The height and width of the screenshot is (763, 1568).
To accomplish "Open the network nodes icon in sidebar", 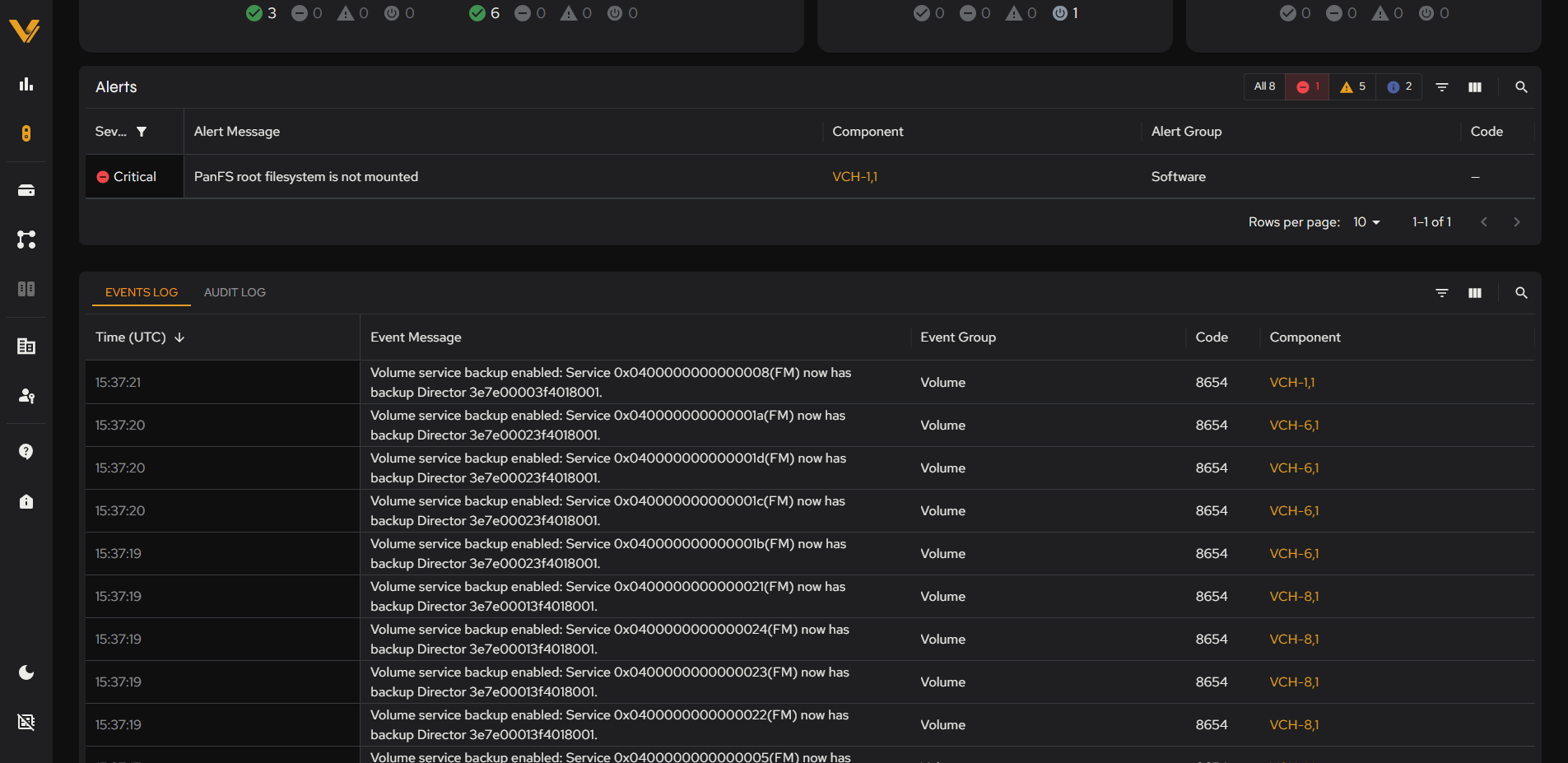I will click(x=26, y=240).
